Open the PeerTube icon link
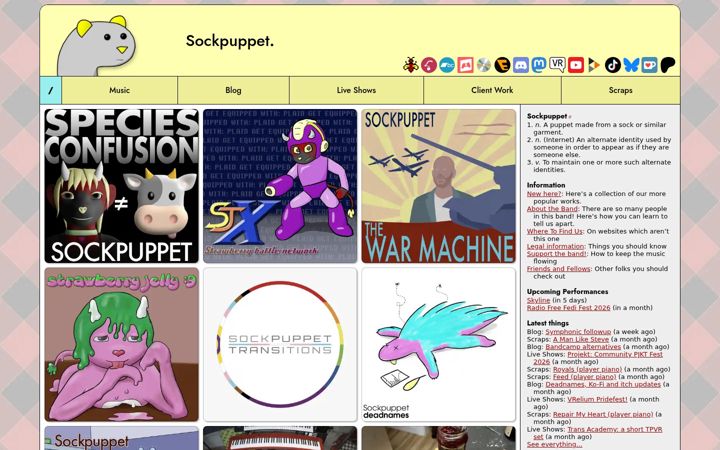The image size is (720, 450). tap(594, 65)
